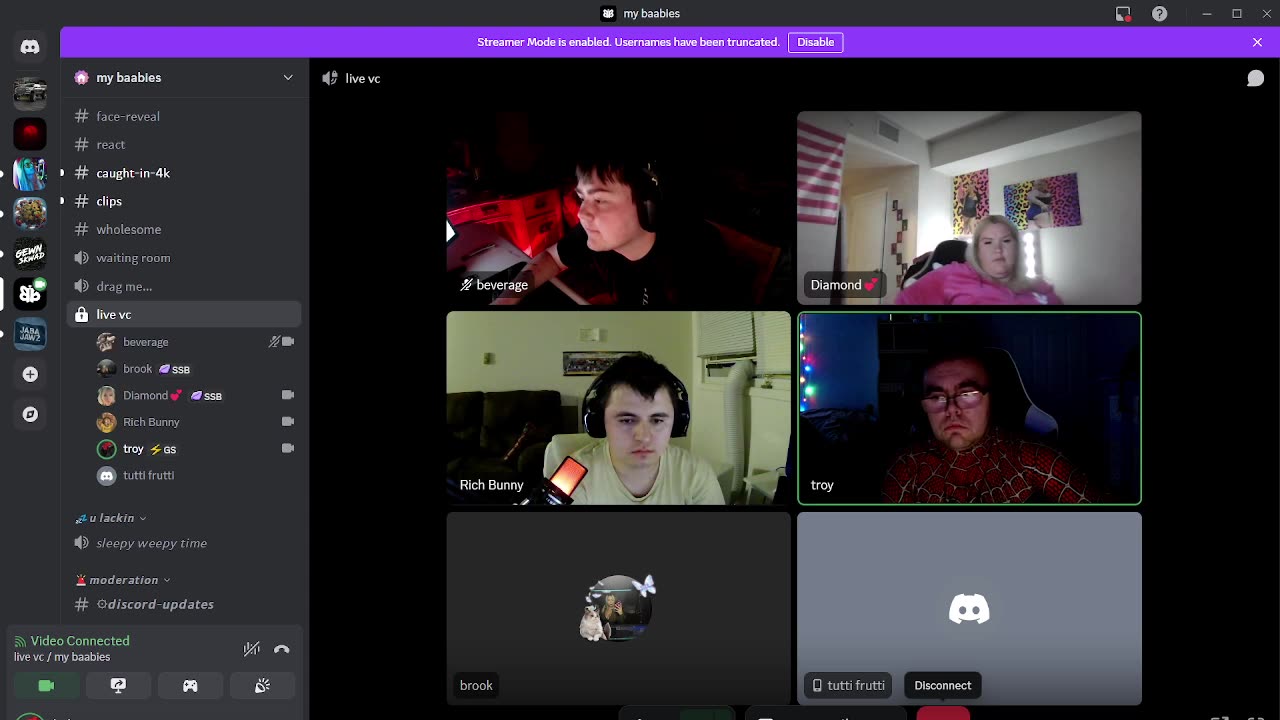Viewport: 1280px width, 720px height.
Task: Disable Streamer Mode from the banner
Action: [815, 42]
